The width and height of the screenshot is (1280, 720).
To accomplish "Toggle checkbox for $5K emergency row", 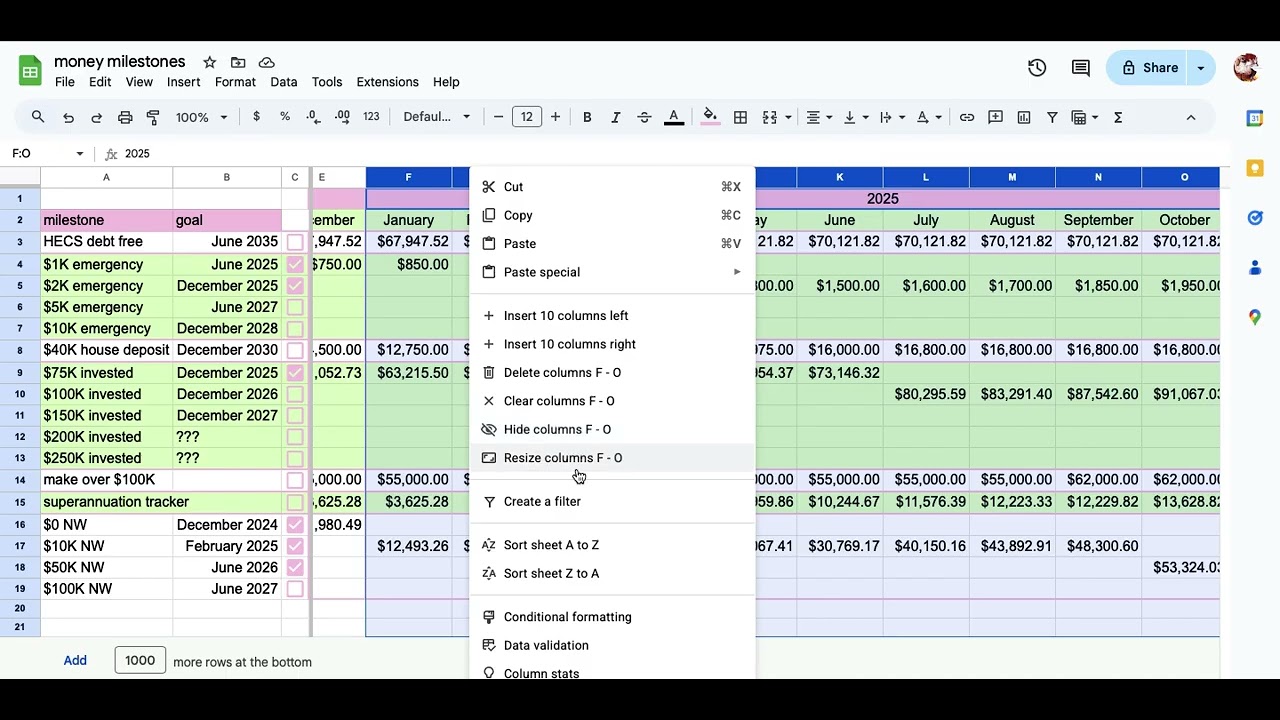I will tap(295, 307).
